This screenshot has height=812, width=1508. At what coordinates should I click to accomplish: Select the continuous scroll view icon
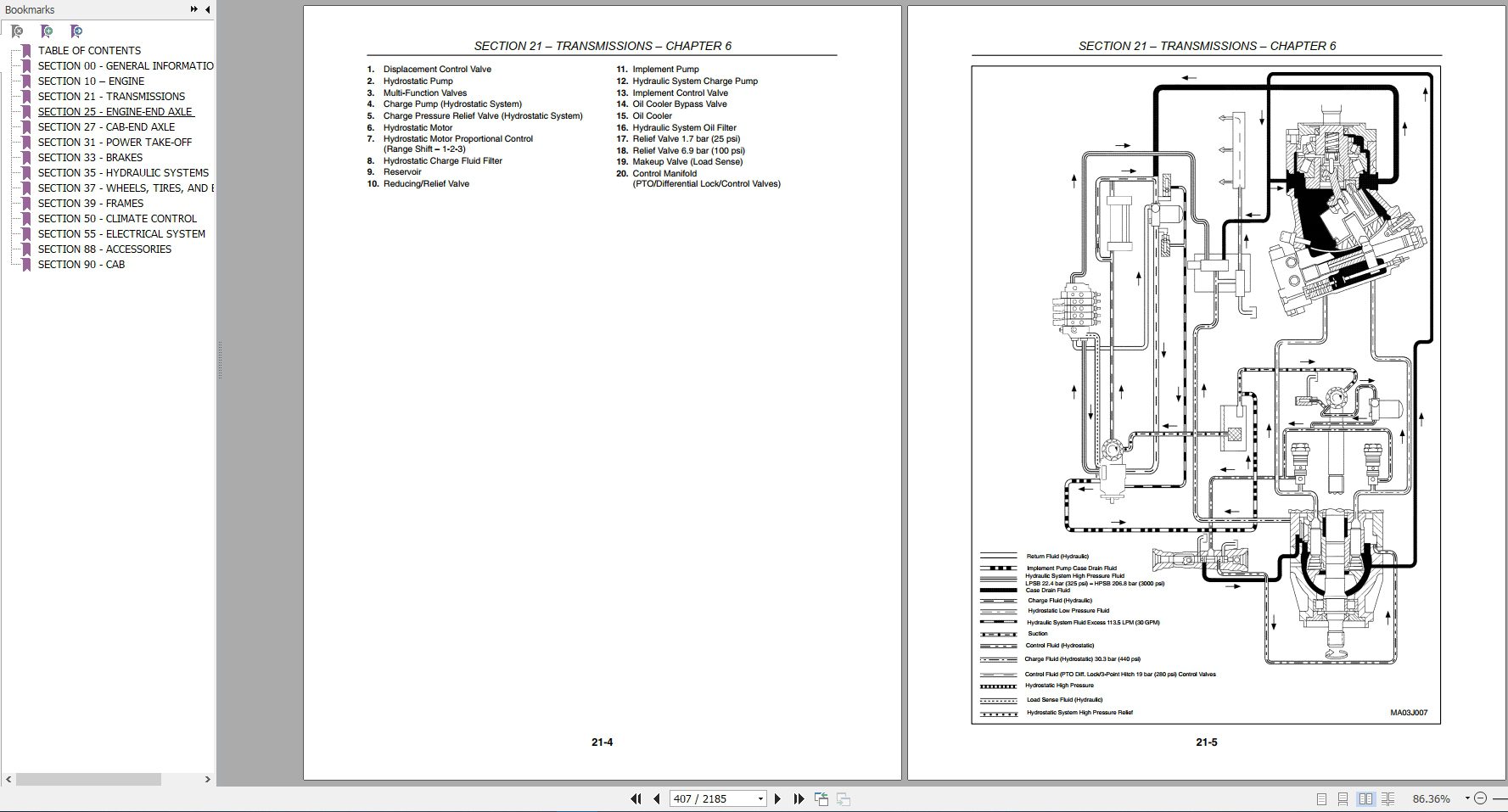1343,798
